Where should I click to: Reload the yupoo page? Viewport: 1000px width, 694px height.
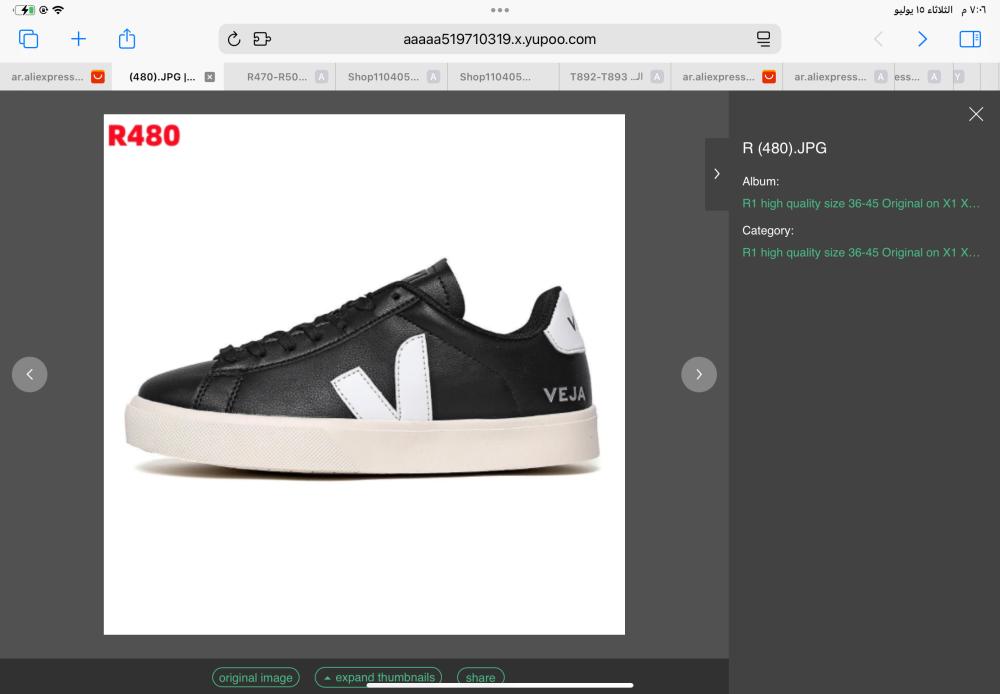tap(234, 39)
